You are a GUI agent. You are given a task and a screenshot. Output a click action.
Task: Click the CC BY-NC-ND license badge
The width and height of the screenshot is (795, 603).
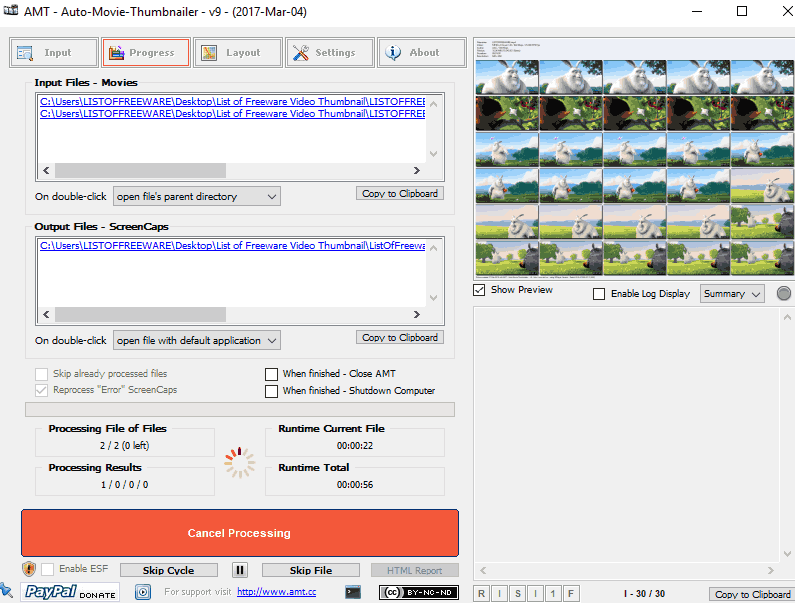point(419,592)
